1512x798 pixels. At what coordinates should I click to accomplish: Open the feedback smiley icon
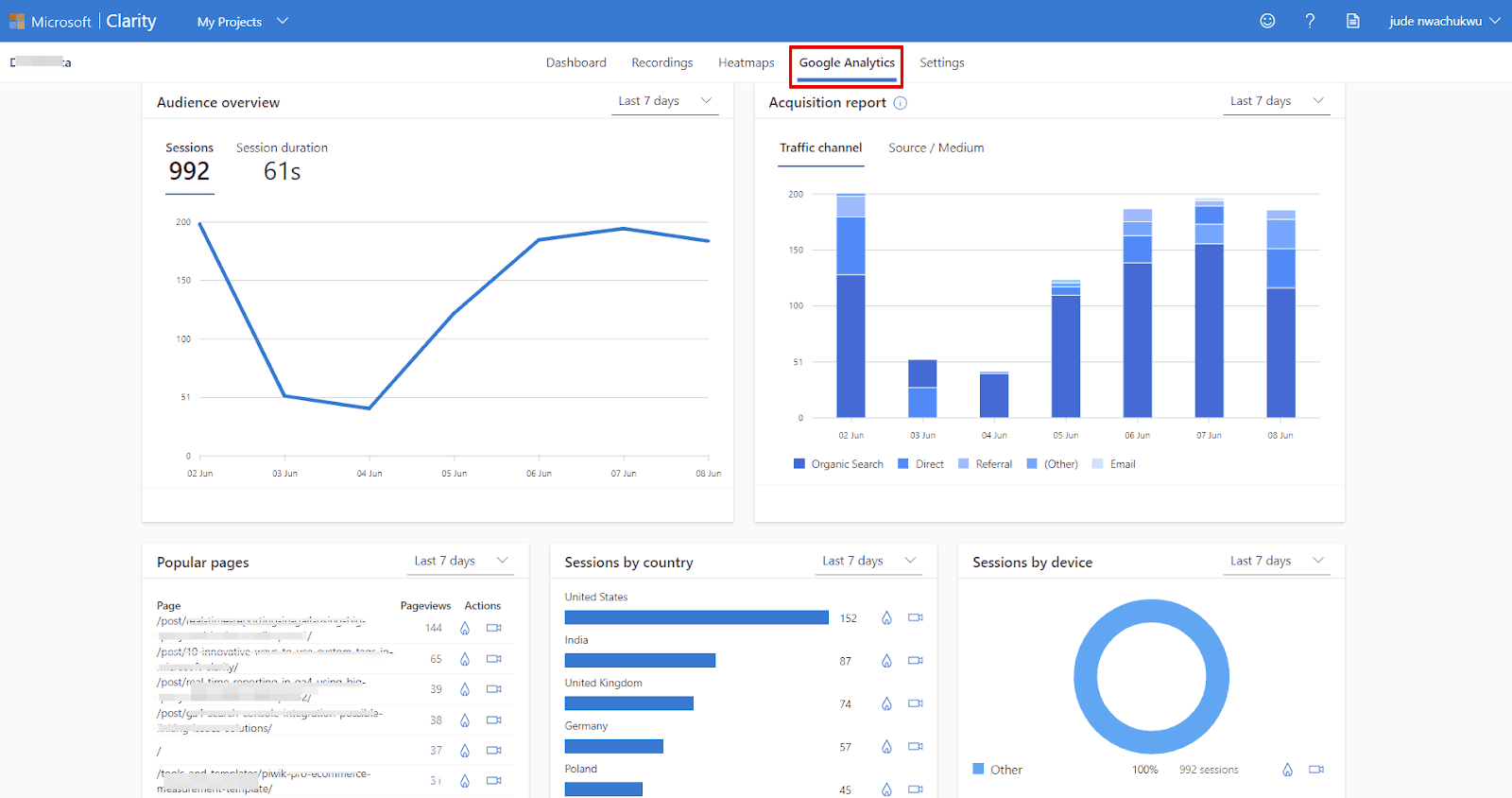coord(1267,21)
